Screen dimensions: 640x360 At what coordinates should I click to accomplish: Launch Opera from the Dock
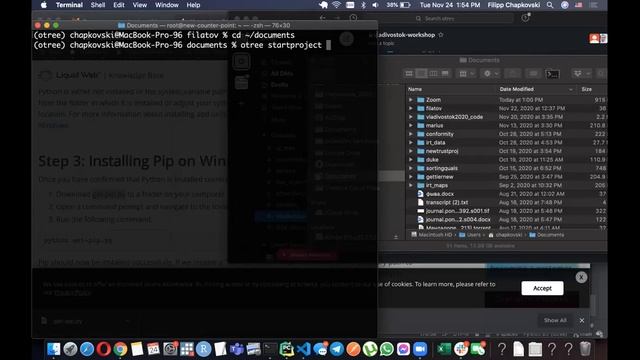[104, 349]
